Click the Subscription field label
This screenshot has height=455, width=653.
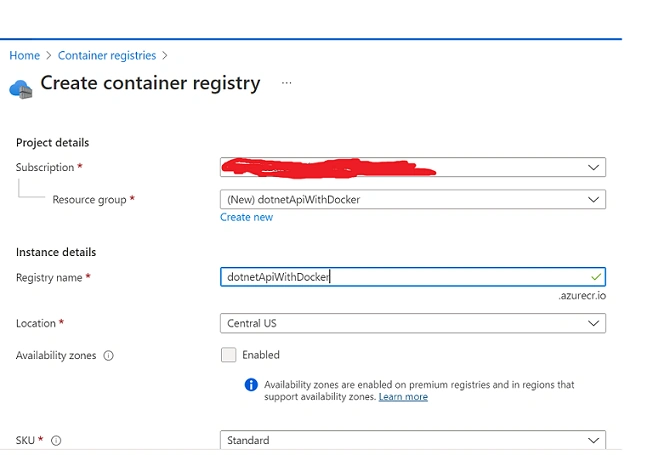(x=45, y=167)
